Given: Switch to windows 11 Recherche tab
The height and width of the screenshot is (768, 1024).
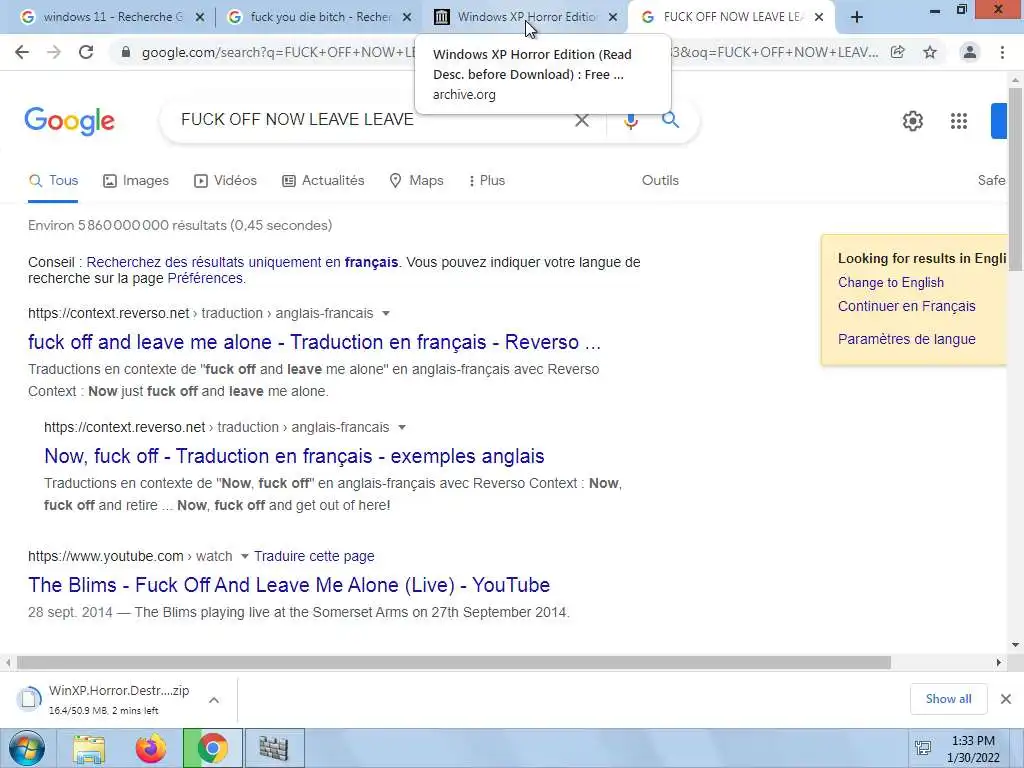Looking at the screenshot, I should tap(111, 18).
